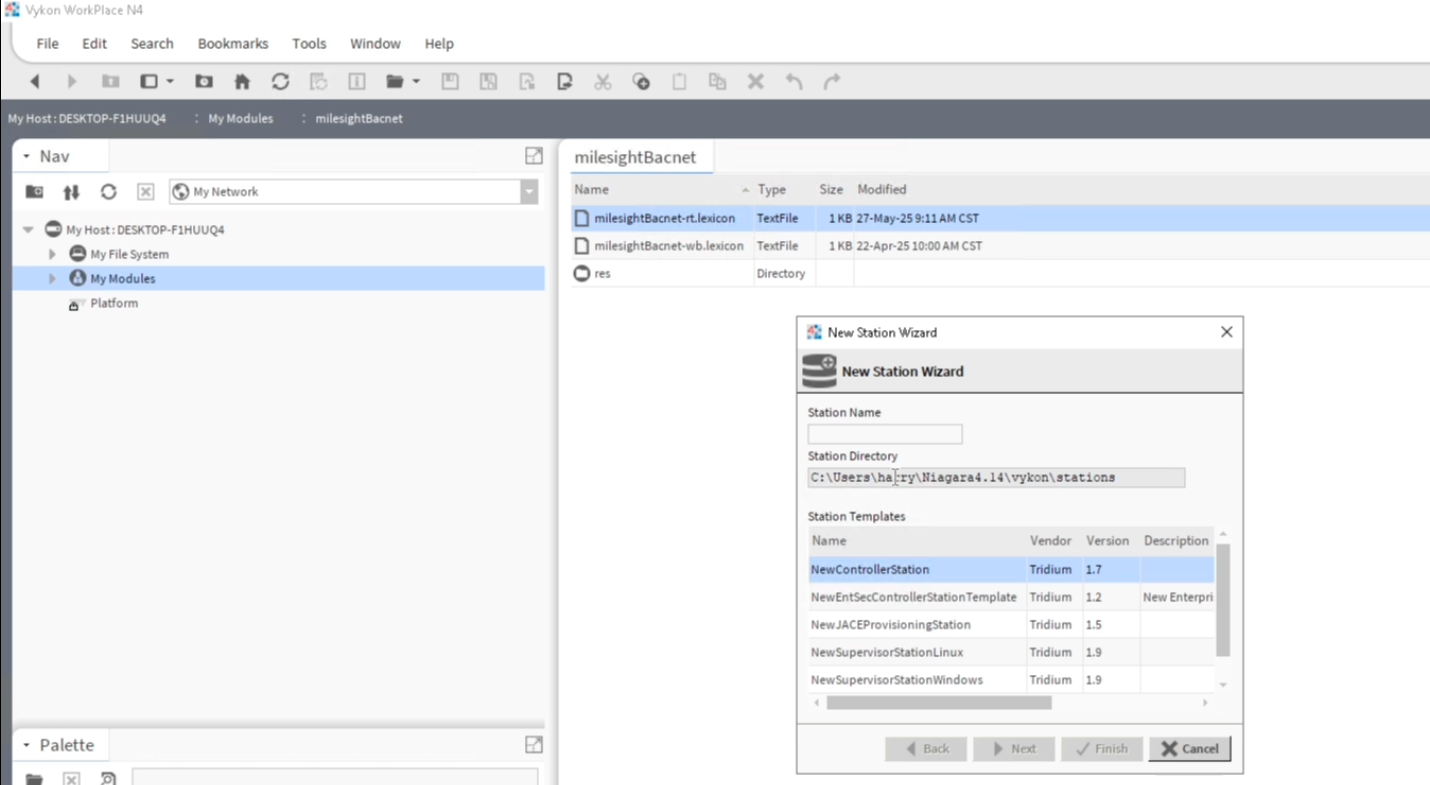Select the NewSupervisorStationWindows template
The width and height of the screenshot is (1430, 785).
(1011, 680)
